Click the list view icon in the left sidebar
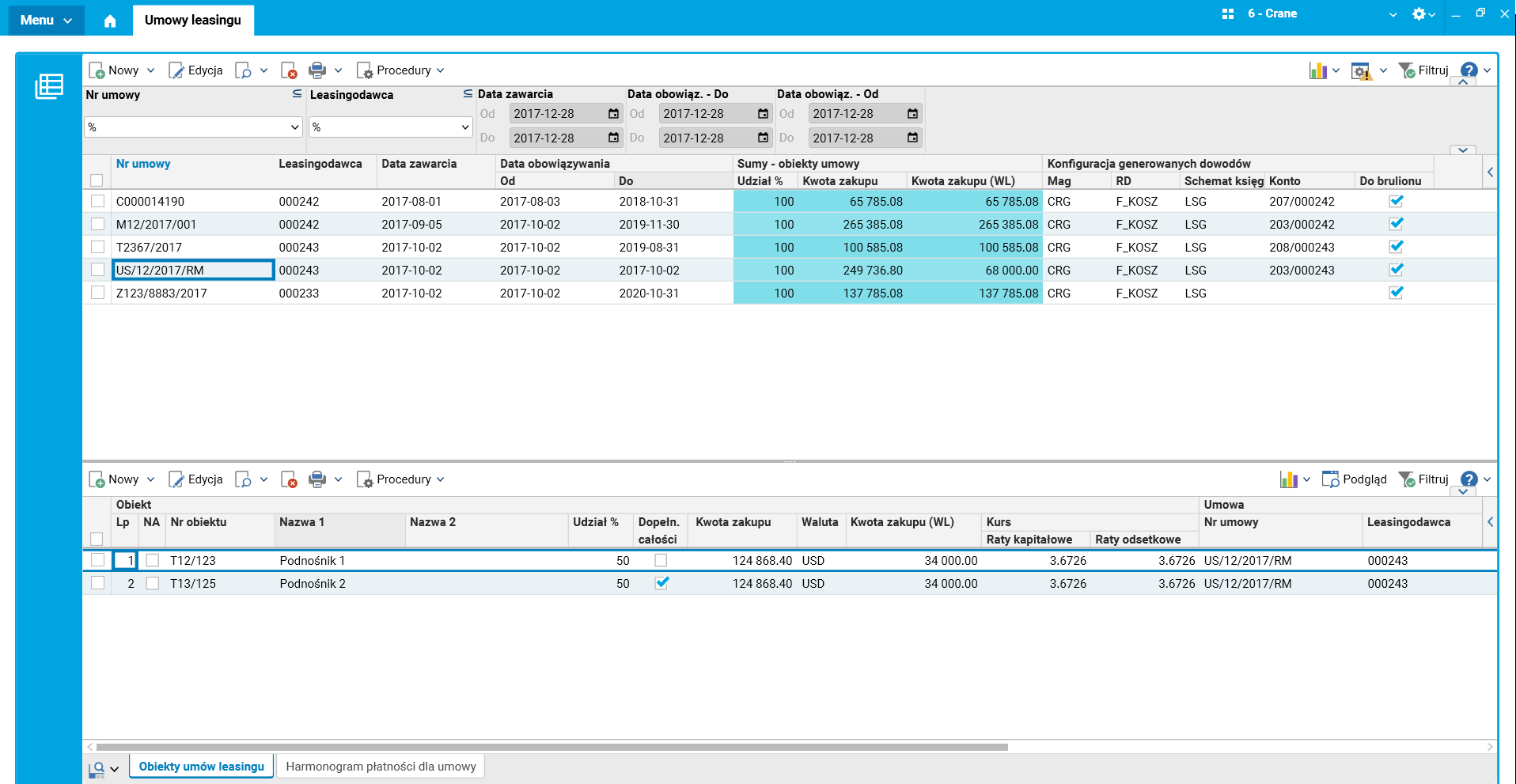 tap(49, 86)
